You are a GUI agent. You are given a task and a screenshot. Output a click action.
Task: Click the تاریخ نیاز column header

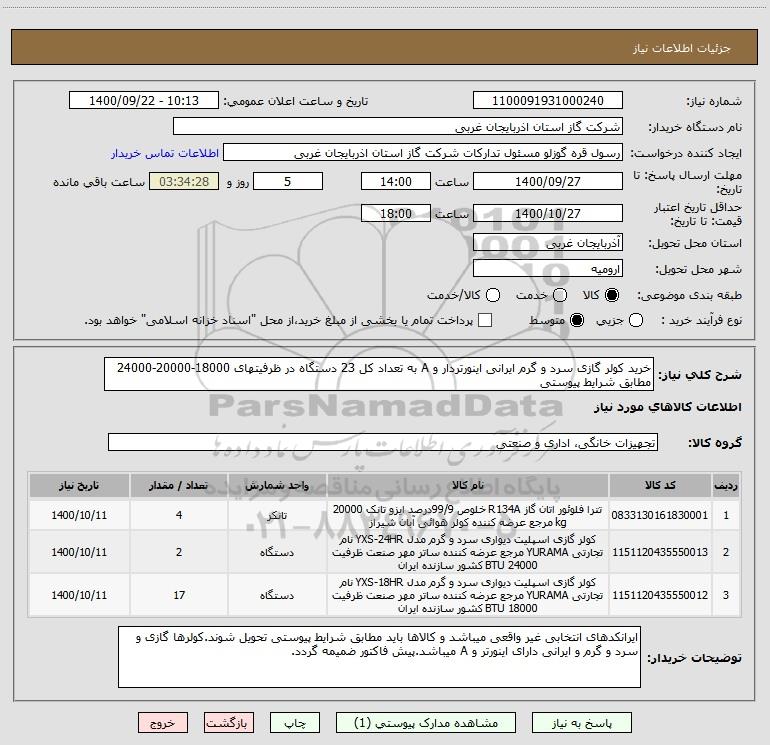(79, 486)
